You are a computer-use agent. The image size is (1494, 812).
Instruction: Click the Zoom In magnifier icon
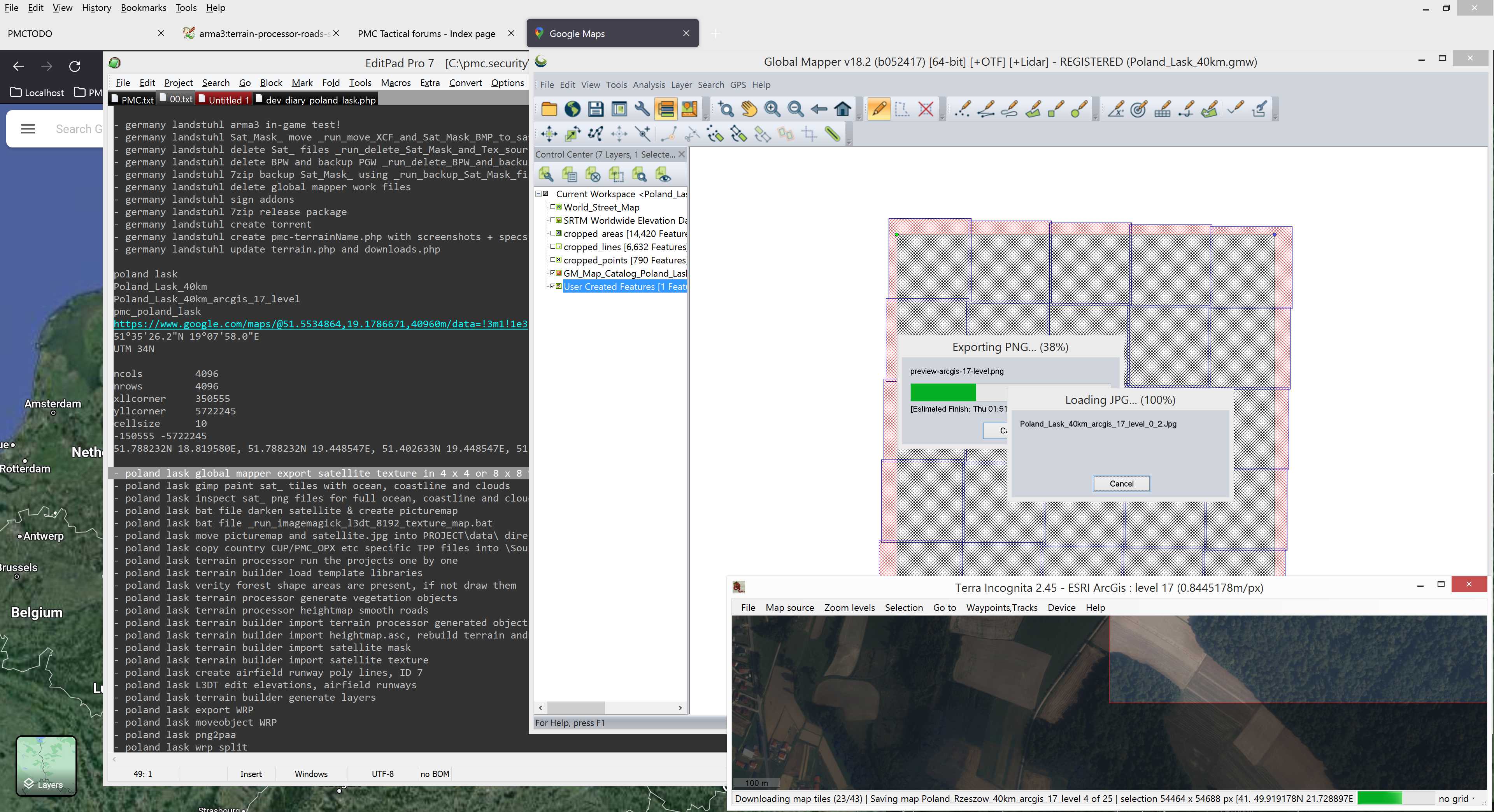[x=772, y=109]
